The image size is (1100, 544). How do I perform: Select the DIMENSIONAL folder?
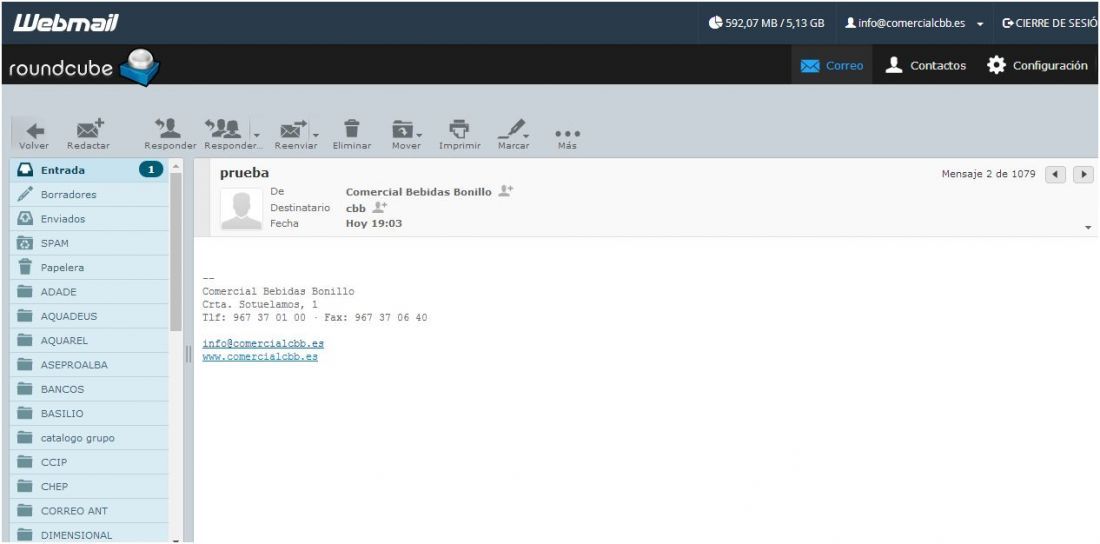89,535
